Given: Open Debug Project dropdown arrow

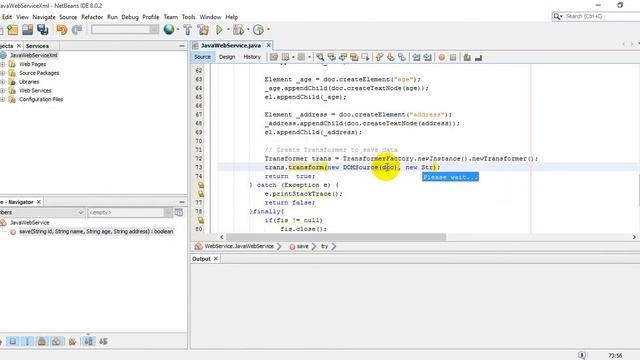Looking at the screenshot, I should pos(248,29).
